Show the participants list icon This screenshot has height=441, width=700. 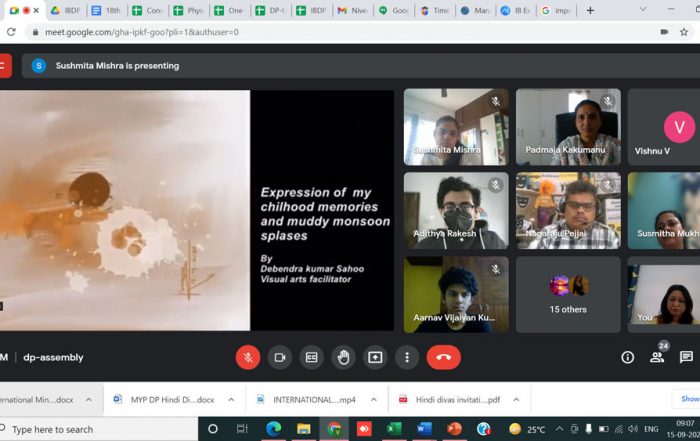tap(657, 357)
